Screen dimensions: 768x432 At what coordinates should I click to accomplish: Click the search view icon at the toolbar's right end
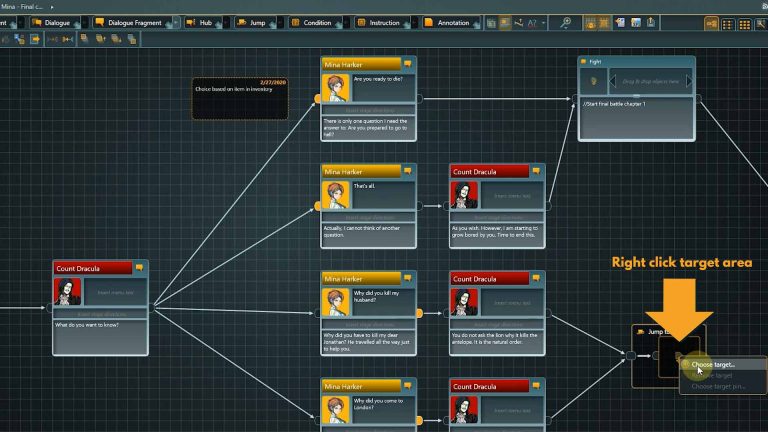tap(761, 24)
